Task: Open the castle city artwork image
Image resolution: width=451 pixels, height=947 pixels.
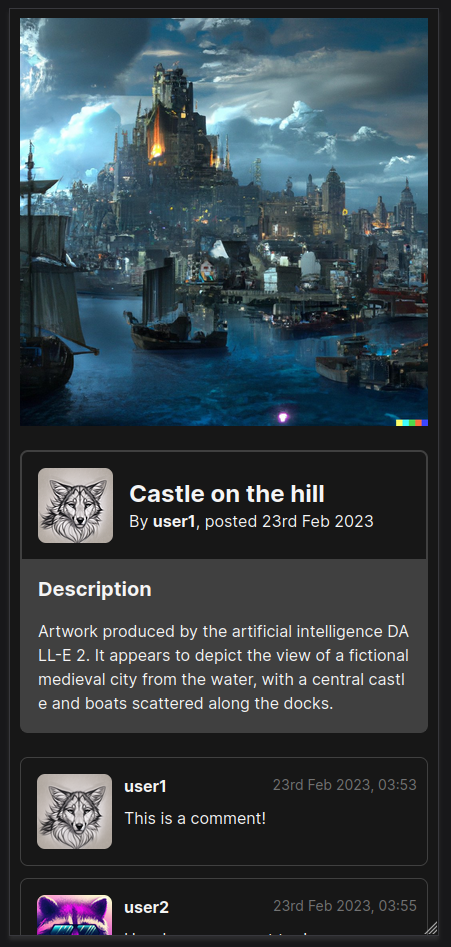Action: [x=224, y=222]
